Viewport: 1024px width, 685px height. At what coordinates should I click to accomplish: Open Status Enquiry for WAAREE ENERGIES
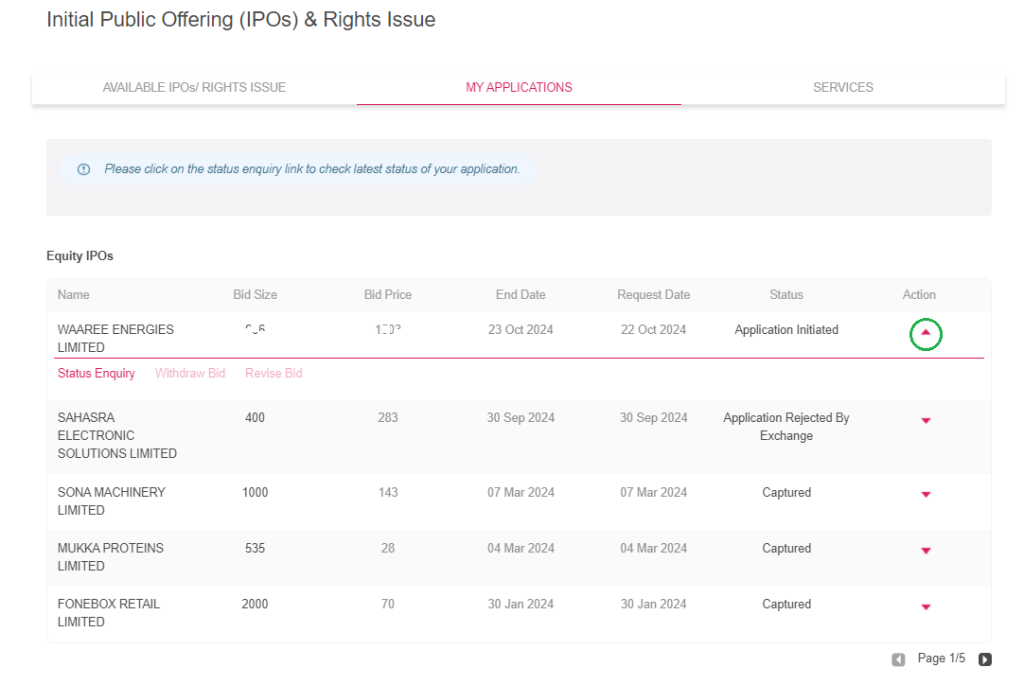click(96, 373)
